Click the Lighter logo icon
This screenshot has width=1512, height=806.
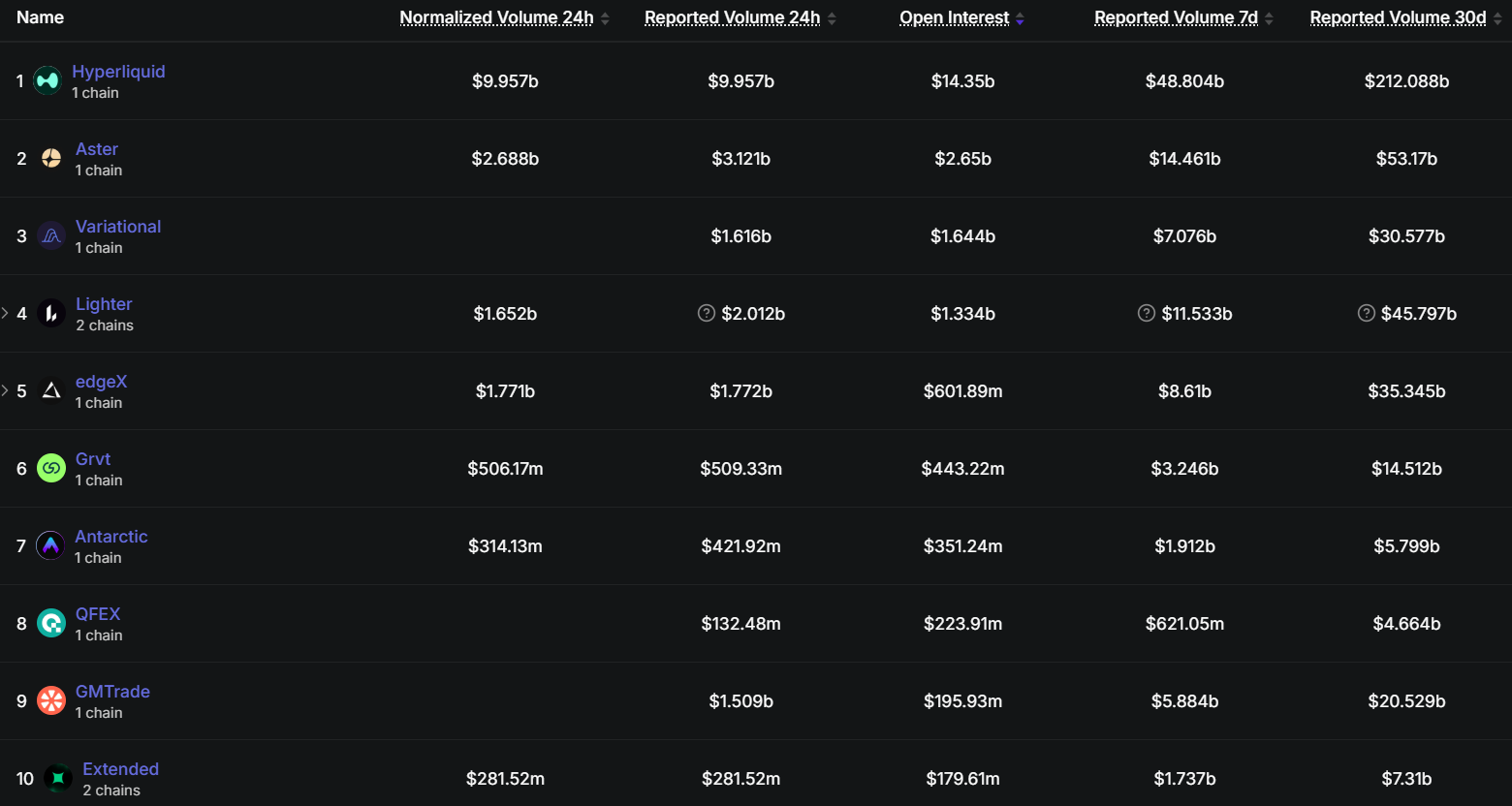coord(51,313)
